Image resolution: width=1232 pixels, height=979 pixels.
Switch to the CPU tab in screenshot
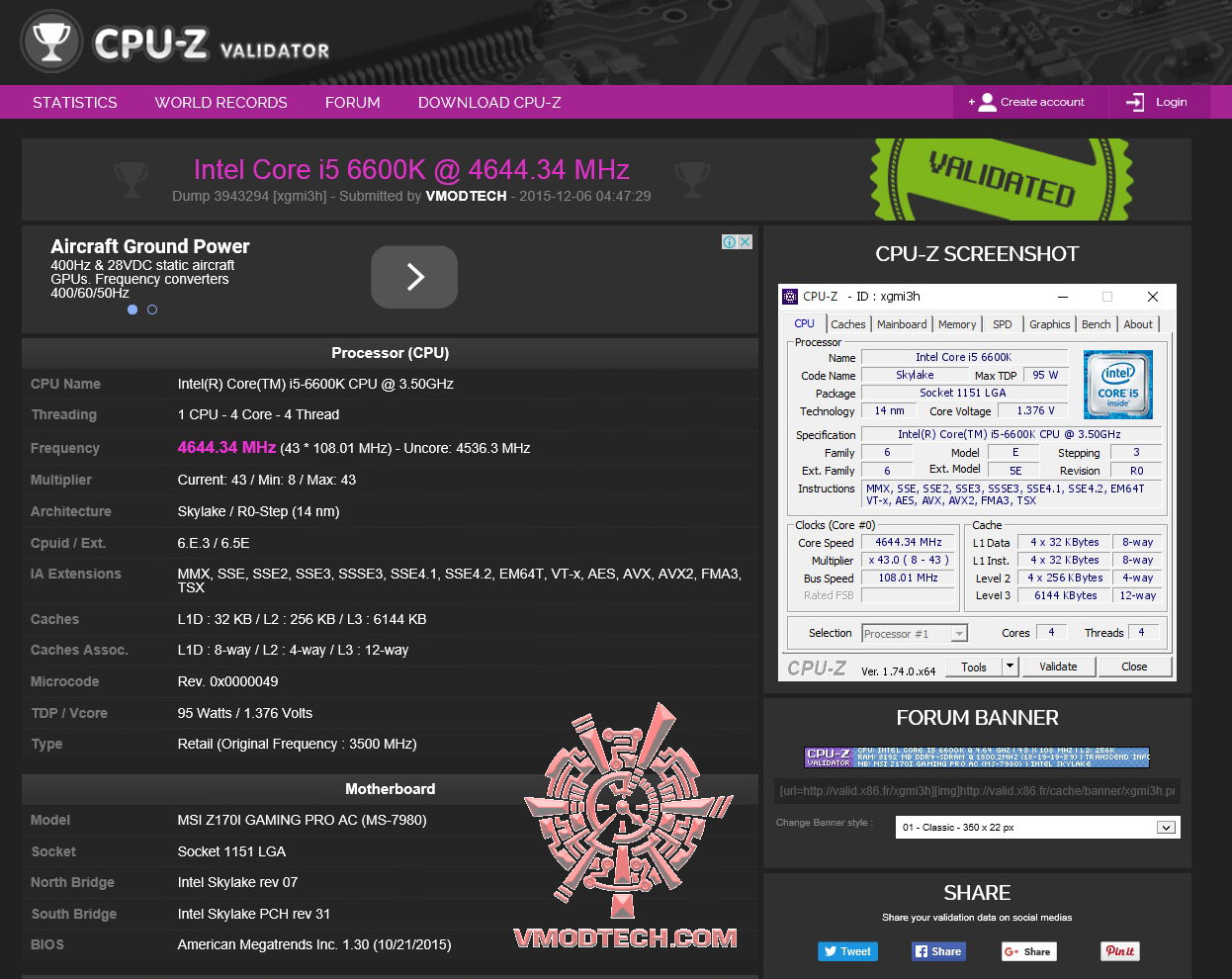coord(804,323)
